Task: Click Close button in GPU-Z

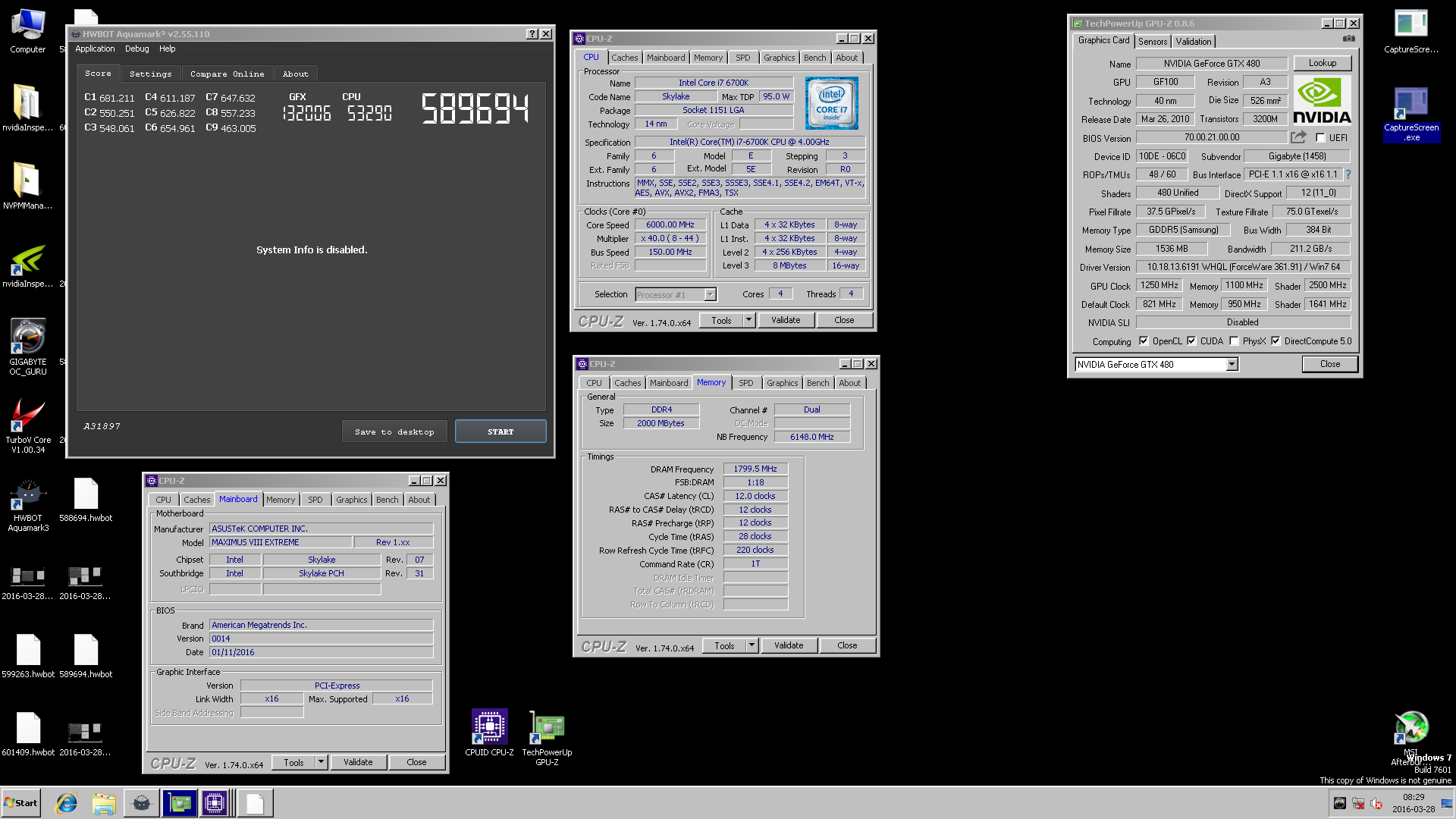Action: tap(1330, 364)
